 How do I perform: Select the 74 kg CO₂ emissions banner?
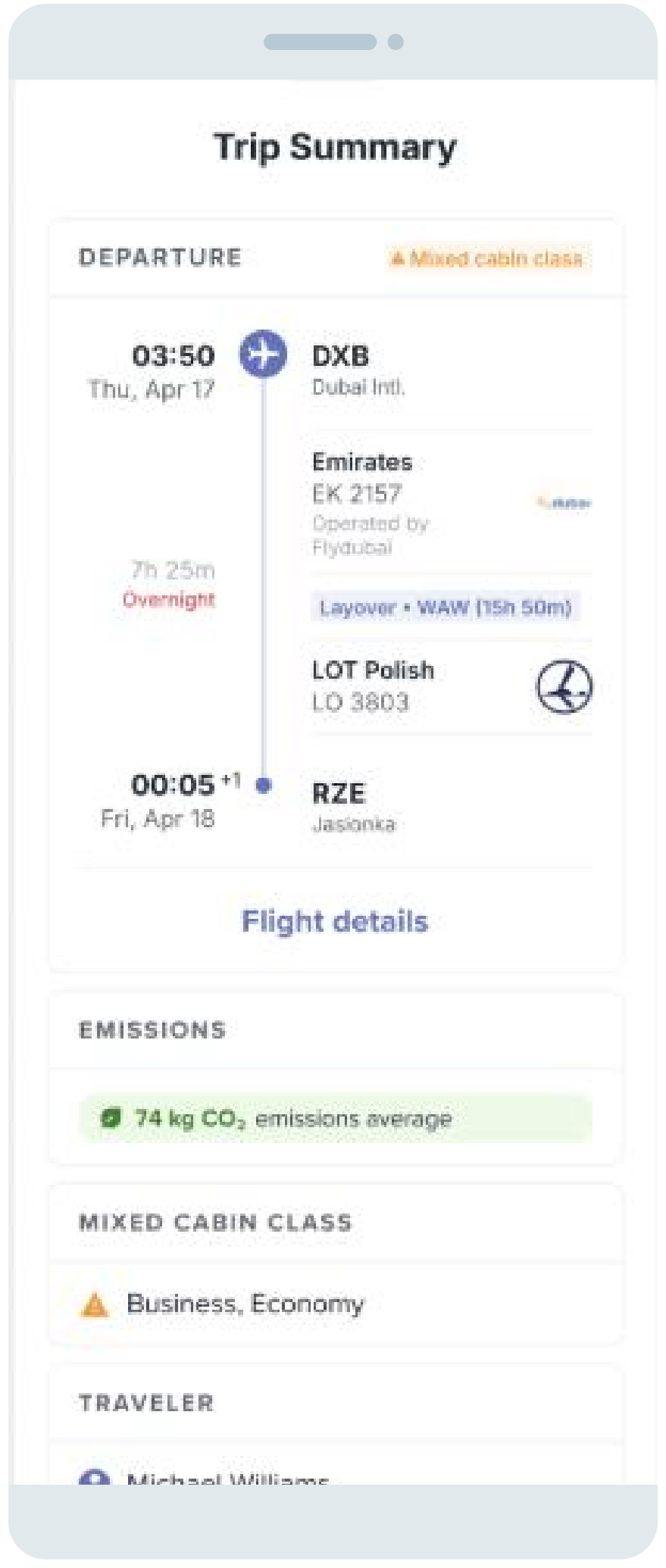pyautogui.click(x=335, y=1119)
